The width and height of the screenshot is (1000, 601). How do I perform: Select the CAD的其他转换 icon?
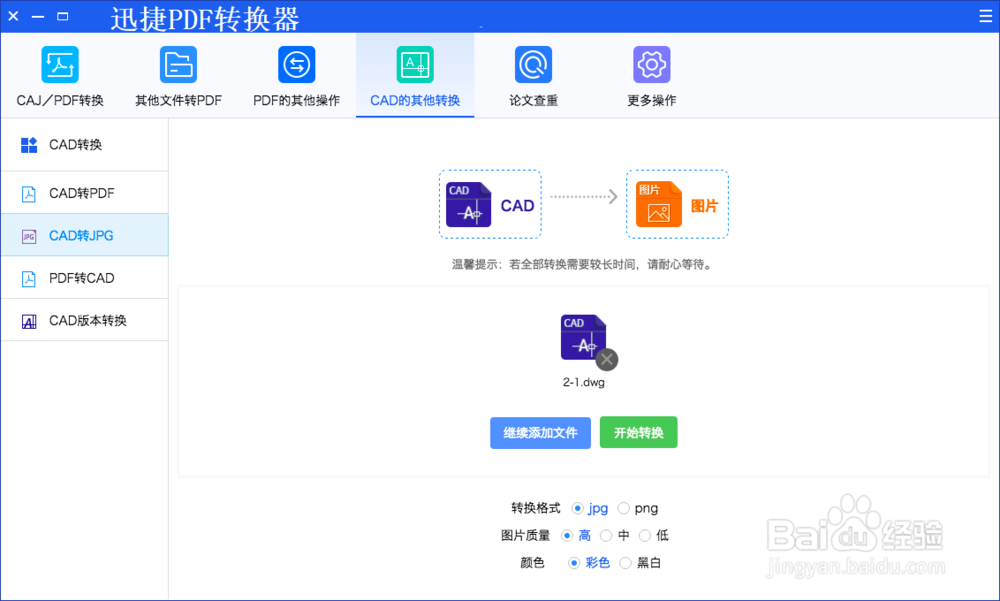415,64
